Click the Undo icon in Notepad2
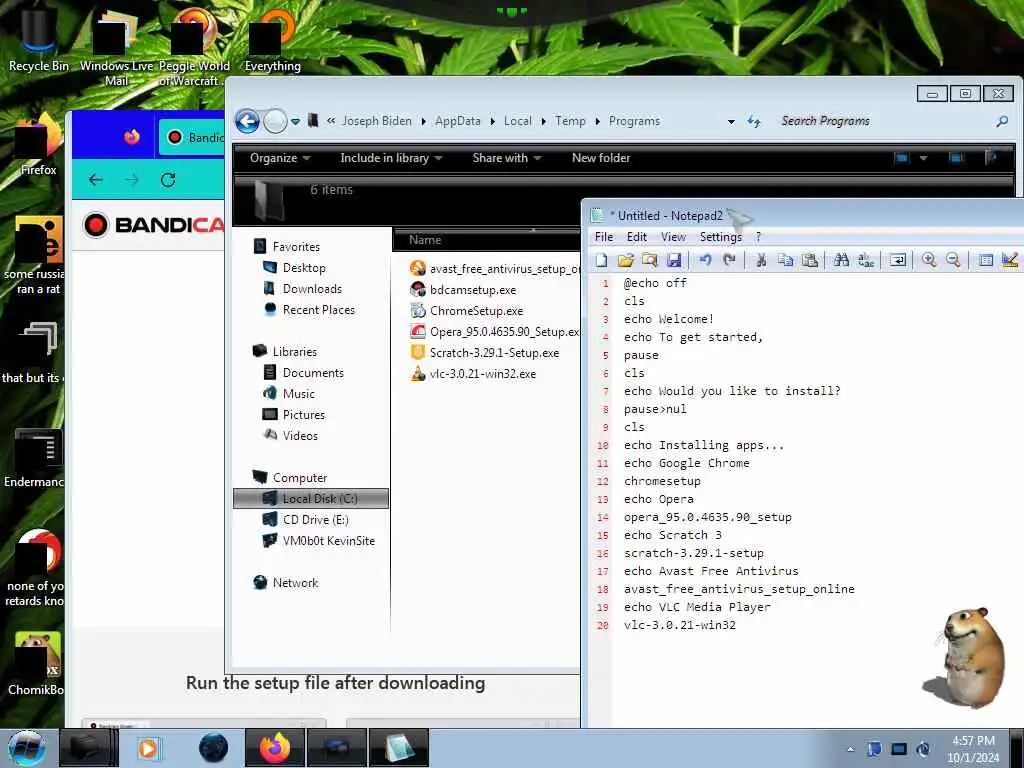 pyautogui.click(x=705, y=261)
